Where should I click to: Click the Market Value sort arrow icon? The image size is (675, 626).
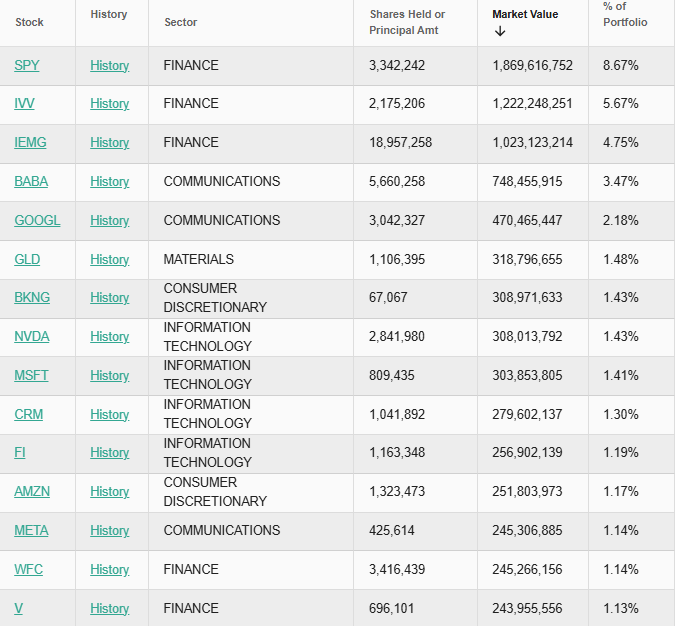click(x=500, y=31)
